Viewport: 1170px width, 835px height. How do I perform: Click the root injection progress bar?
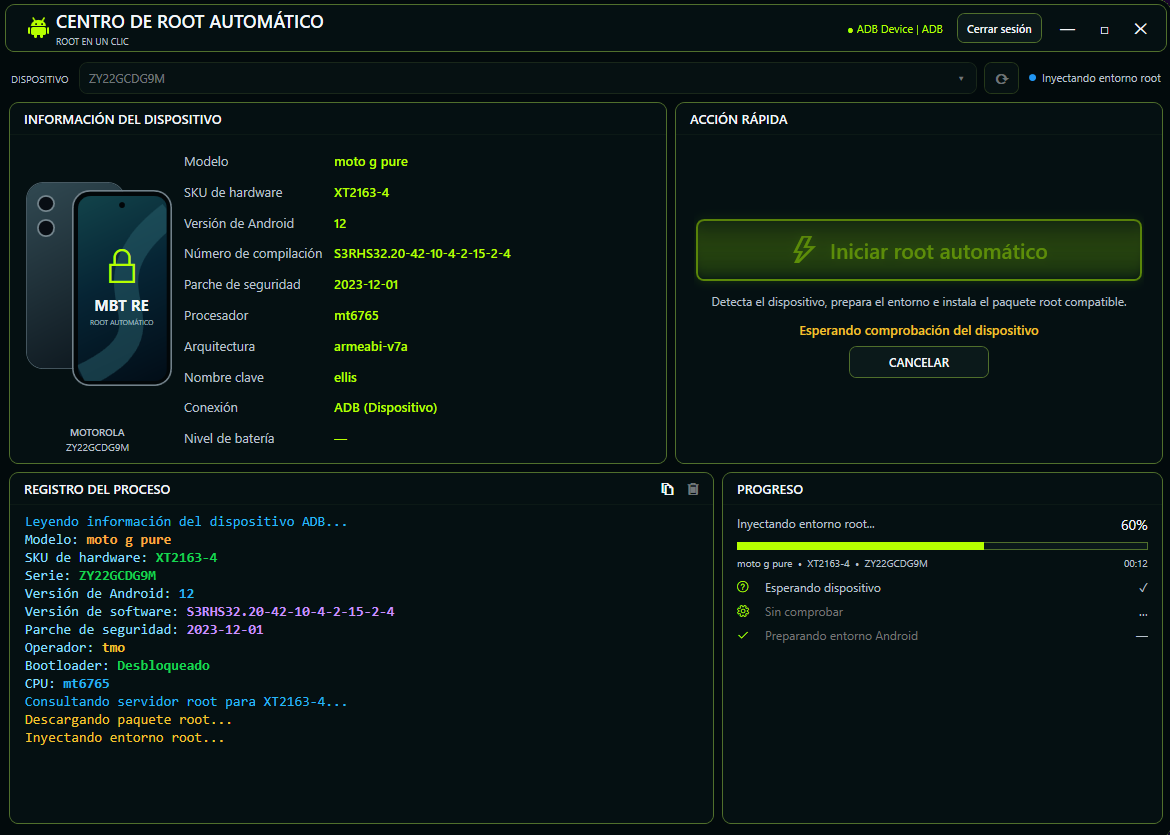(942, 546)
